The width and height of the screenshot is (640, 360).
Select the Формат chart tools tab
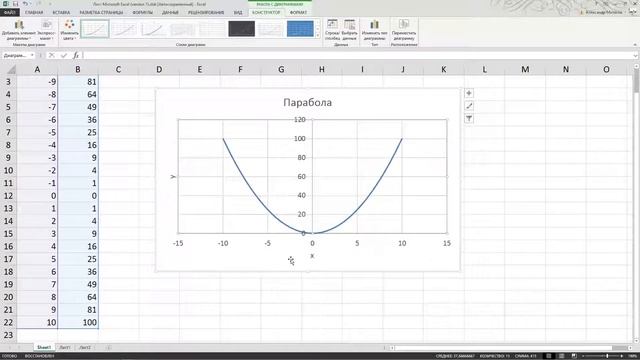coord(298,12)
